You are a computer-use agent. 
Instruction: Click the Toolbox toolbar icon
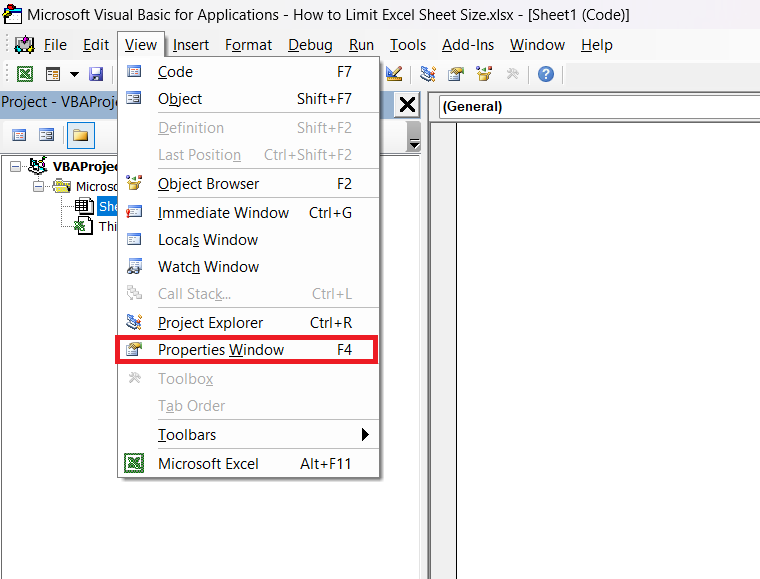pyautogui.click(x=512, y=74)
